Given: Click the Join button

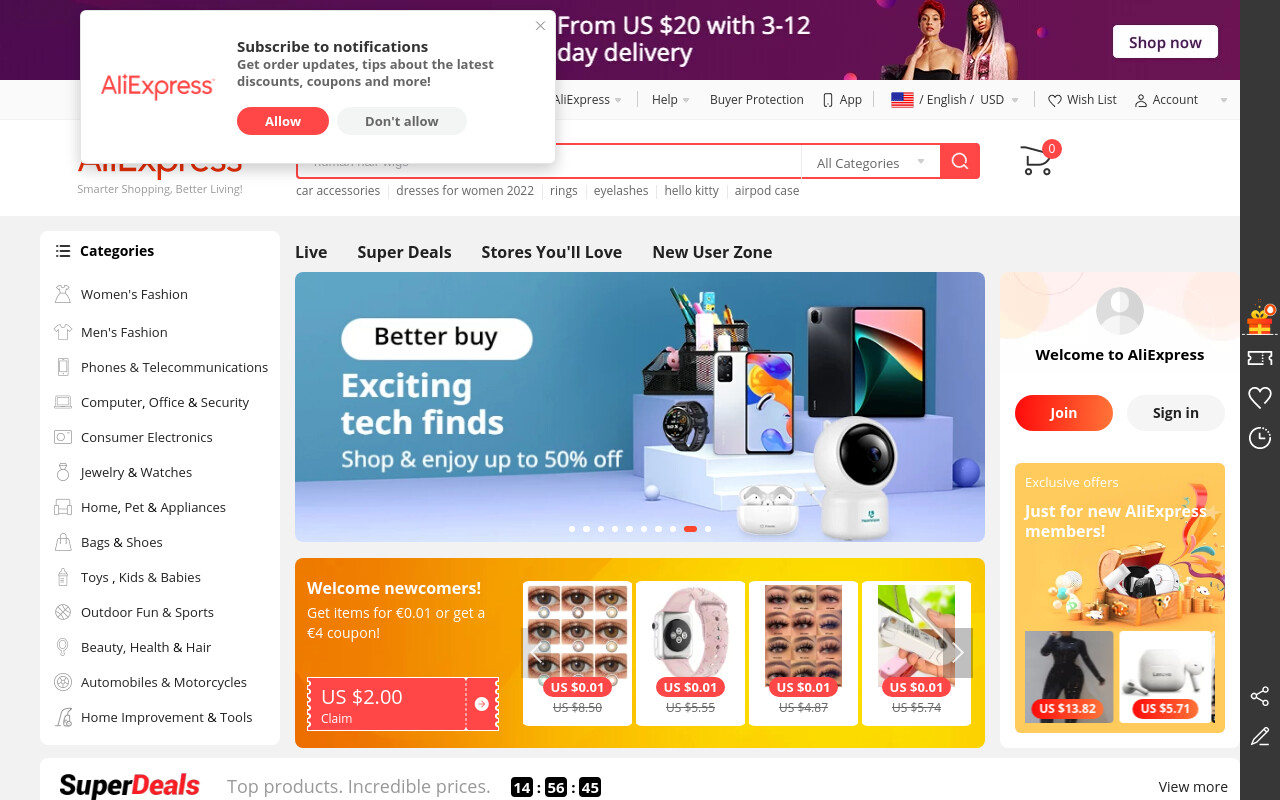Looking at the screenshot, I should (1064, 413).
